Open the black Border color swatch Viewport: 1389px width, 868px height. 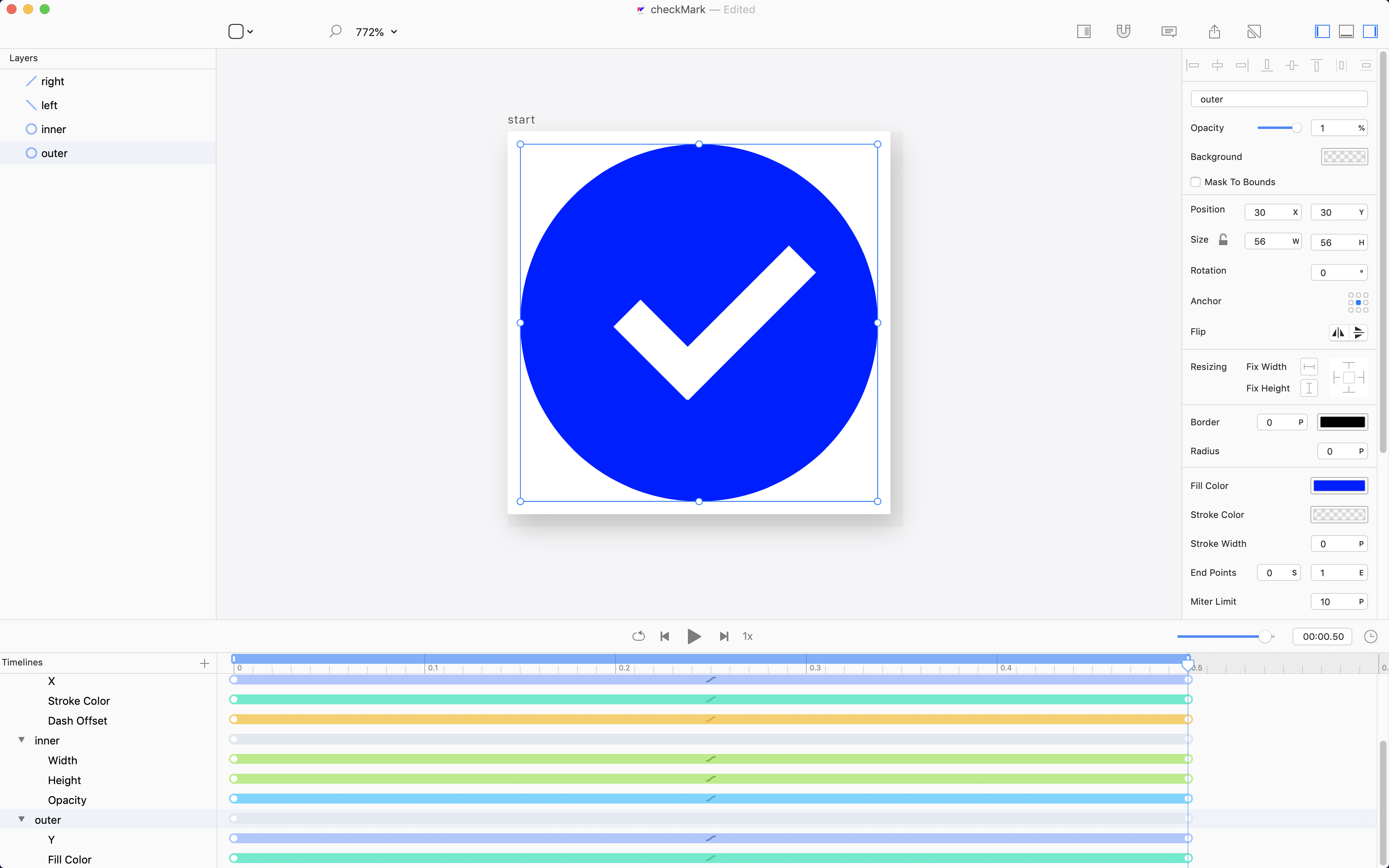point(1342,422)
